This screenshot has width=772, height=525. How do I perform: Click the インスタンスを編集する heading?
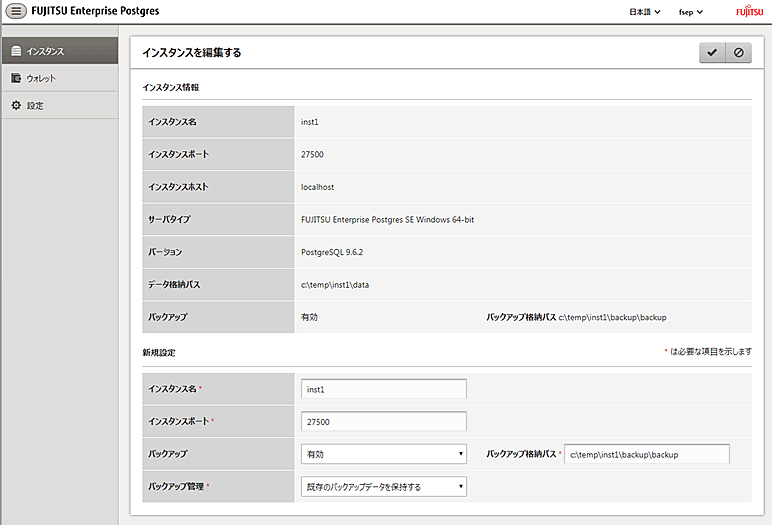coord(192,53)
